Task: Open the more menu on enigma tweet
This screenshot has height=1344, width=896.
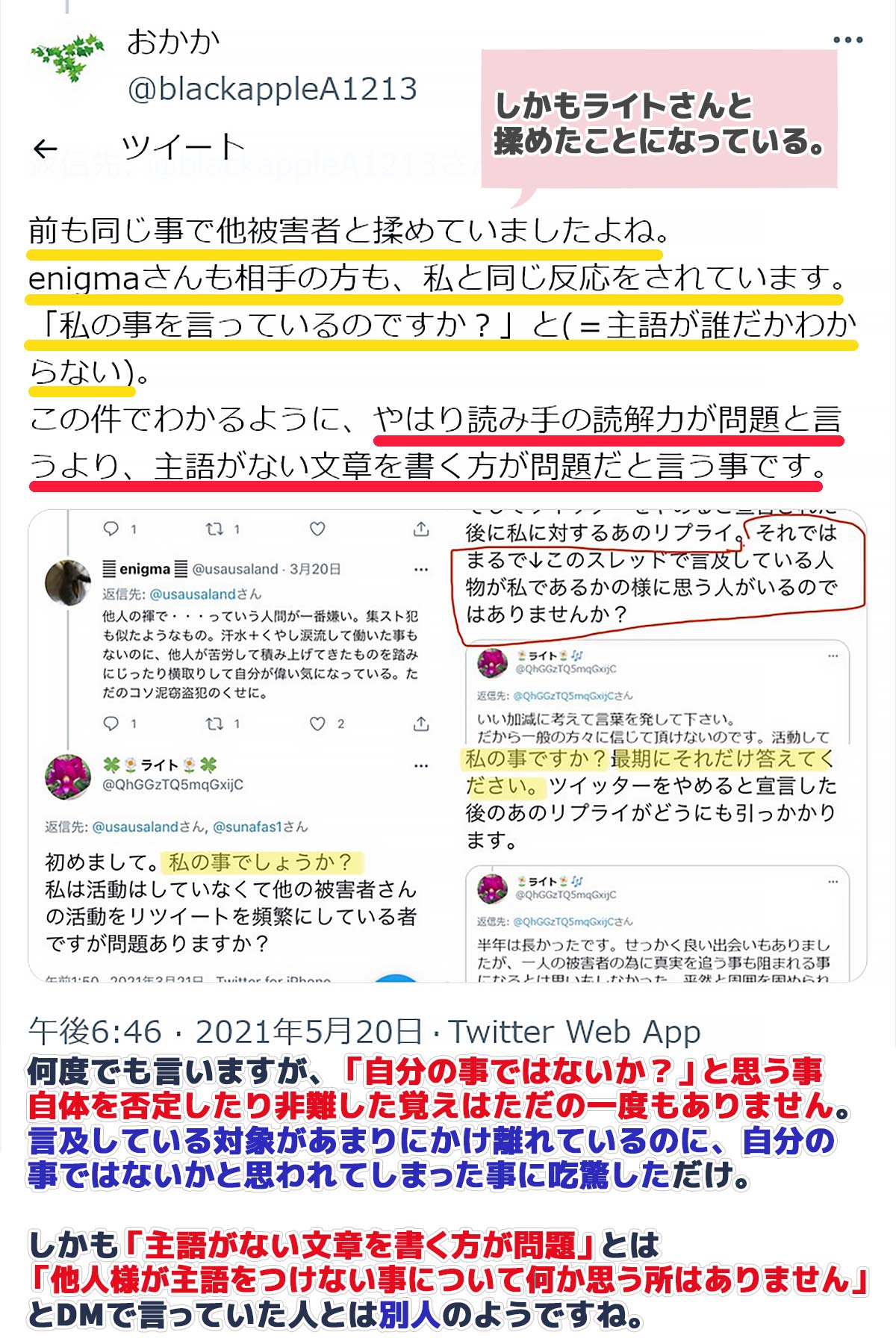Action: point(421,570)
